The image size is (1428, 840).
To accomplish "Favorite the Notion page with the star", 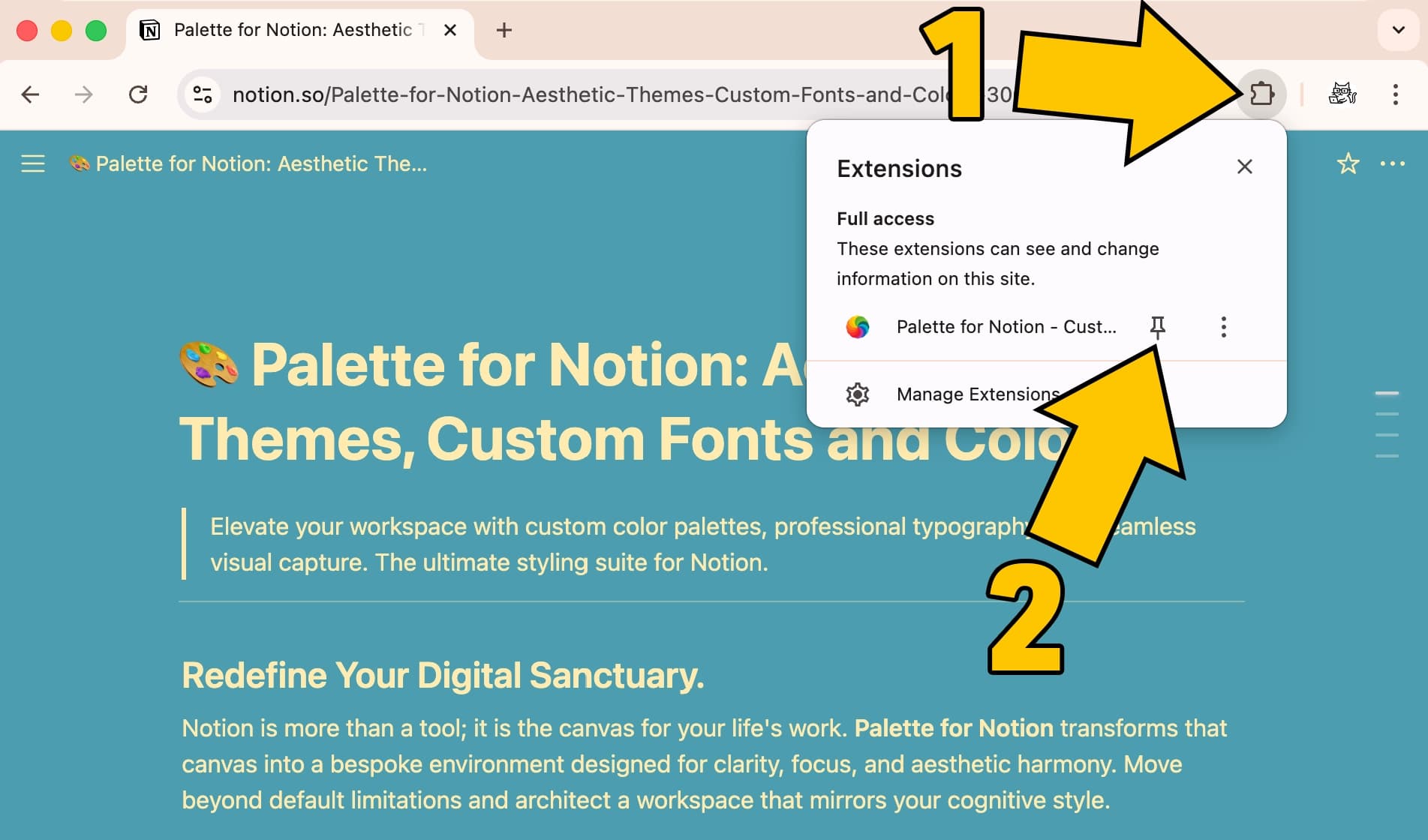I will (1348, 163).
